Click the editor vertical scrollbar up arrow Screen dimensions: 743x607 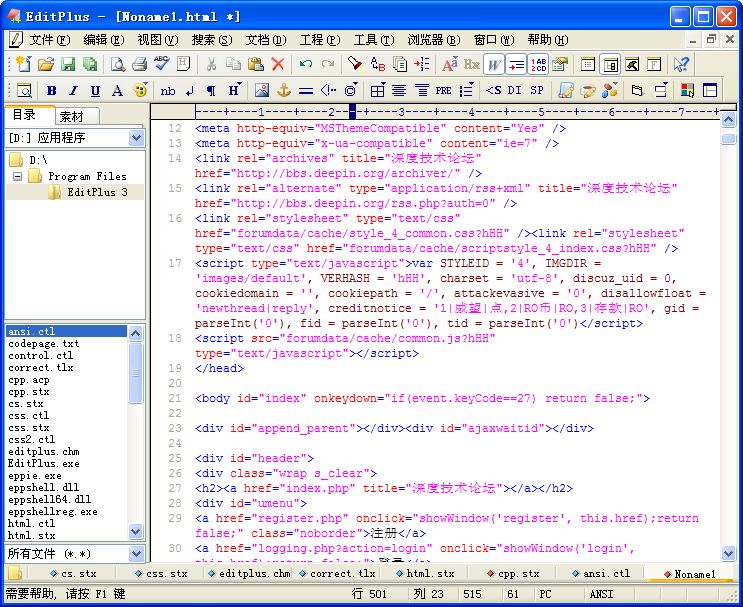tap(728, 119)
